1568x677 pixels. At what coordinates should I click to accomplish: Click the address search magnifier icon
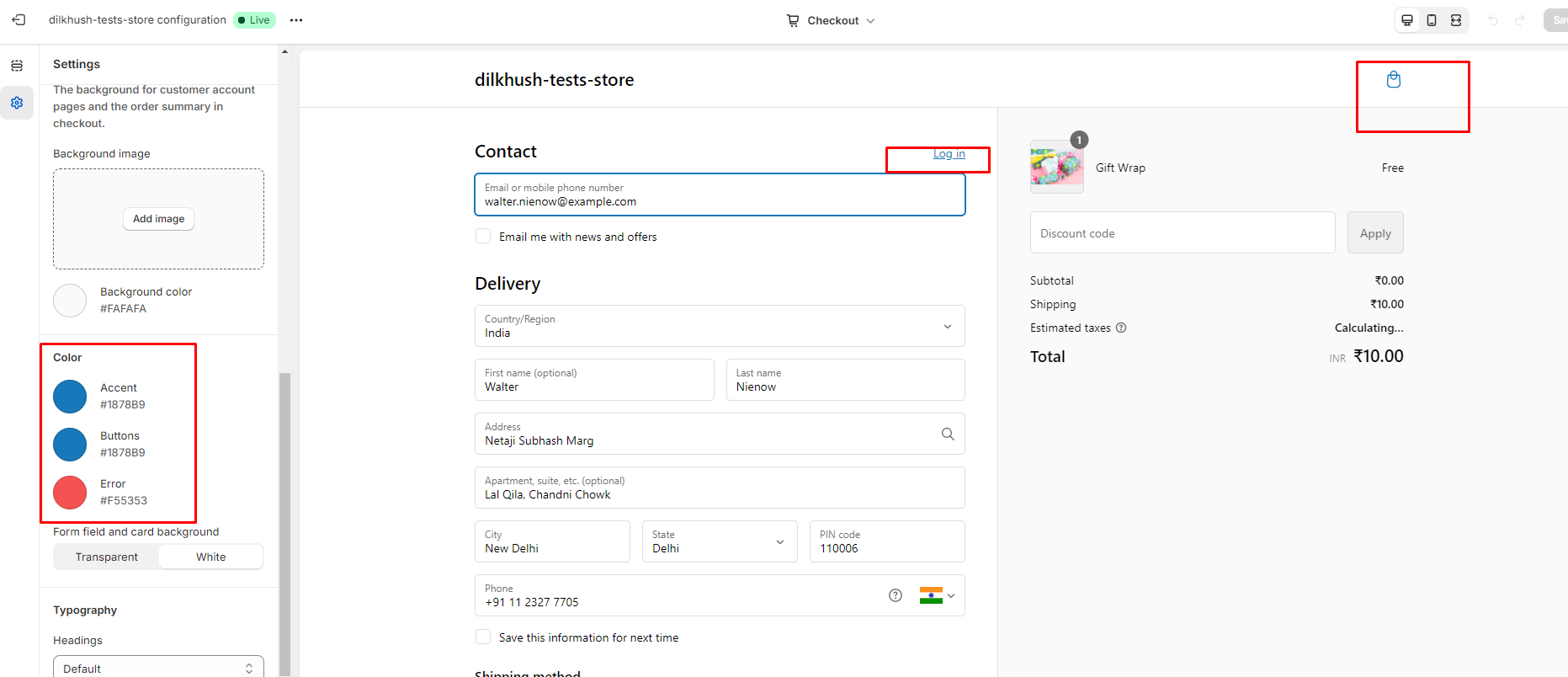coord(948,434)
